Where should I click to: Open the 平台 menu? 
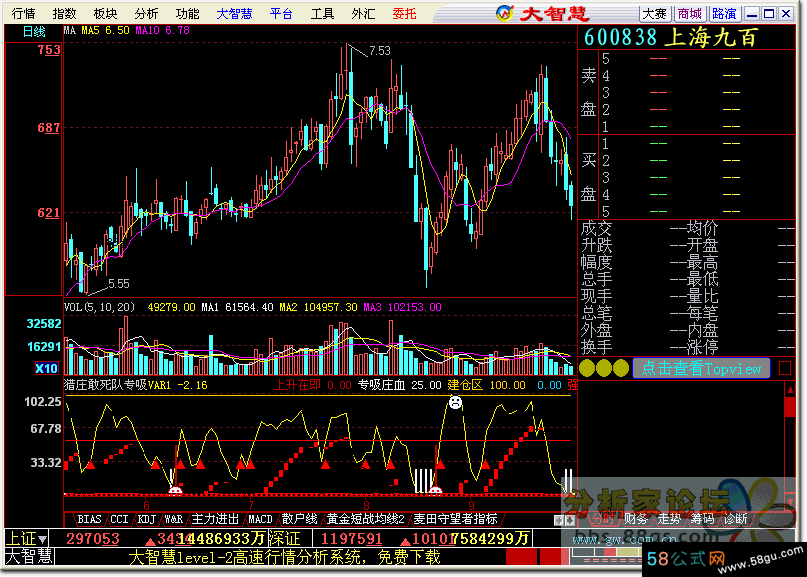[281, 13]
